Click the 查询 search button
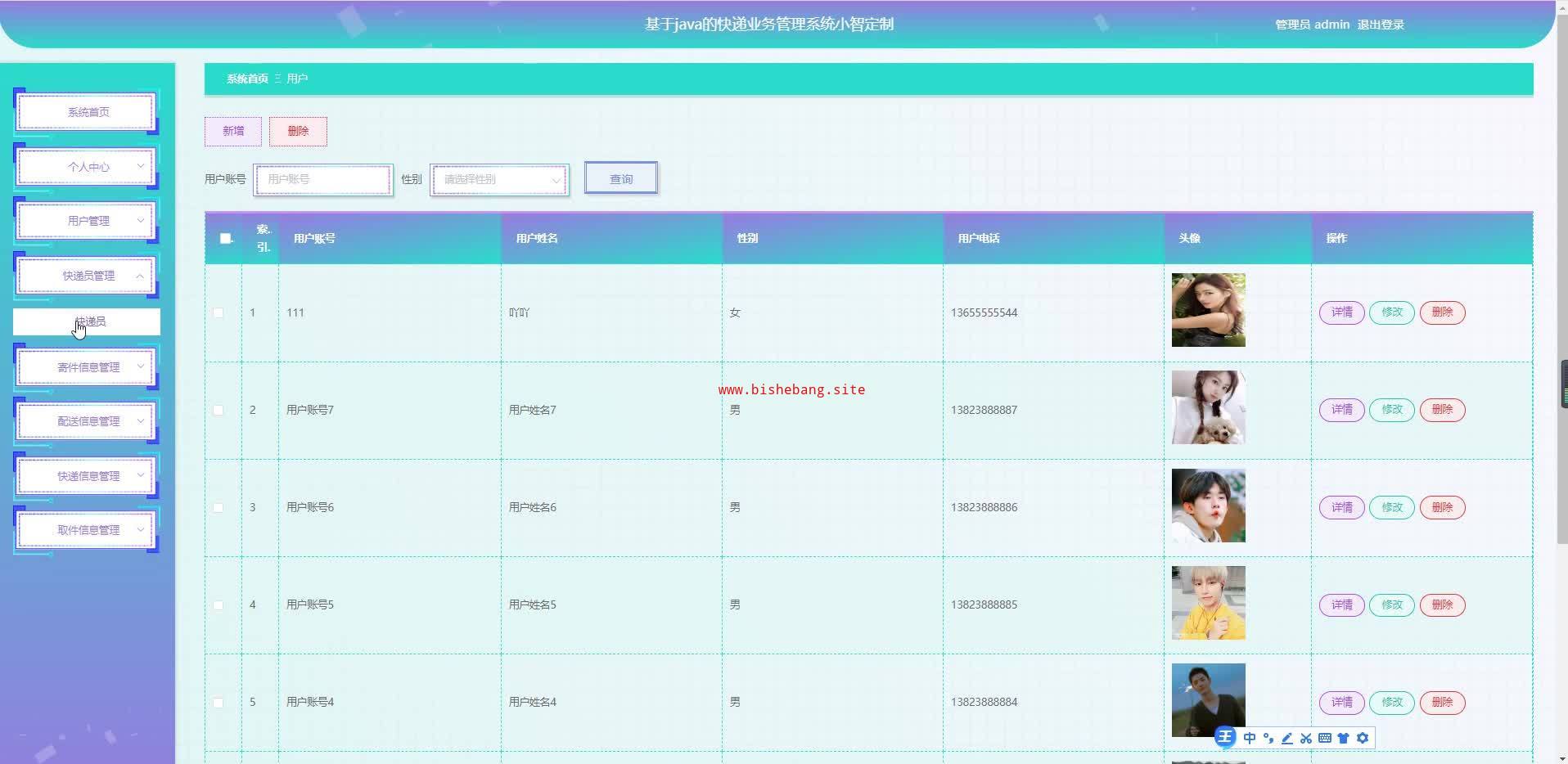This screenshot has width=1568, height=764. coord(621,178)
